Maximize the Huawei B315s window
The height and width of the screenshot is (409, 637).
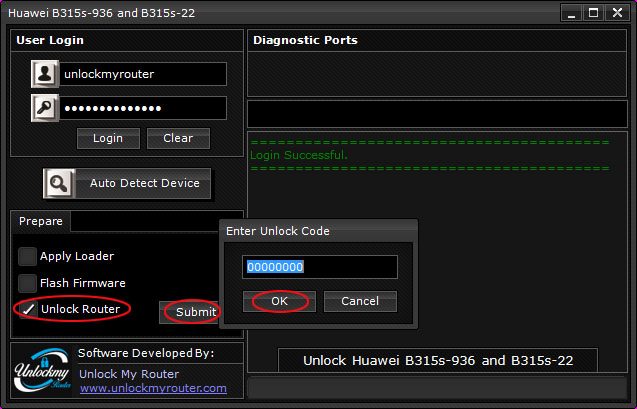pyautogui.click(x=593, y=13)
